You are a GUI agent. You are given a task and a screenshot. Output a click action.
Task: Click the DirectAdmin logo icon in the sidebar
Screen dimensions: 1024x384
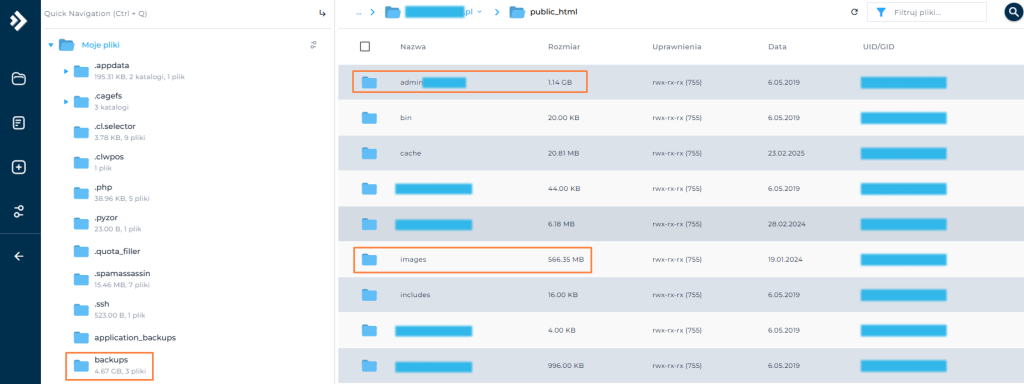(19, 21)
